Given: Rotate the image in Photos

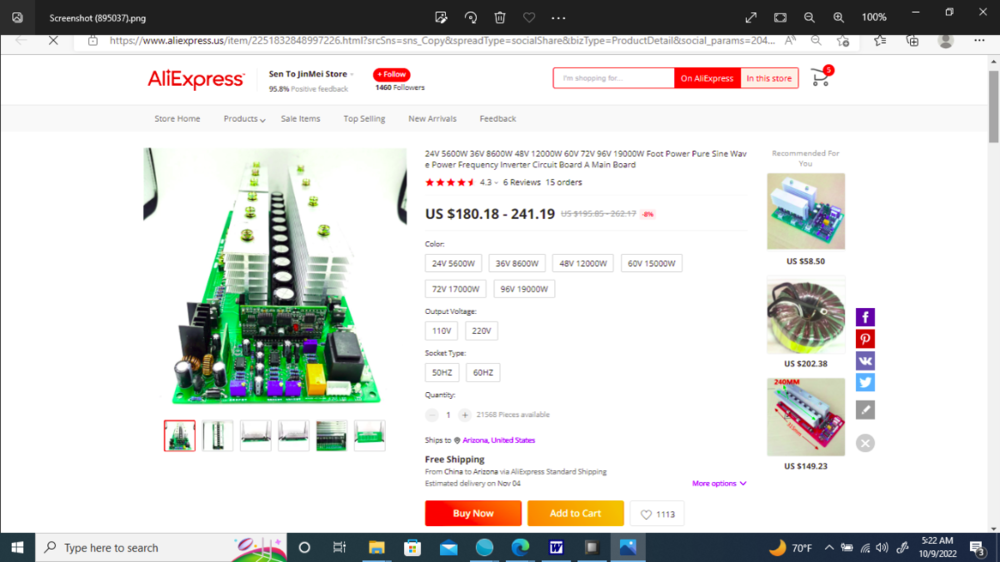Looking at the screenshot, I should (x=471, y=18).
